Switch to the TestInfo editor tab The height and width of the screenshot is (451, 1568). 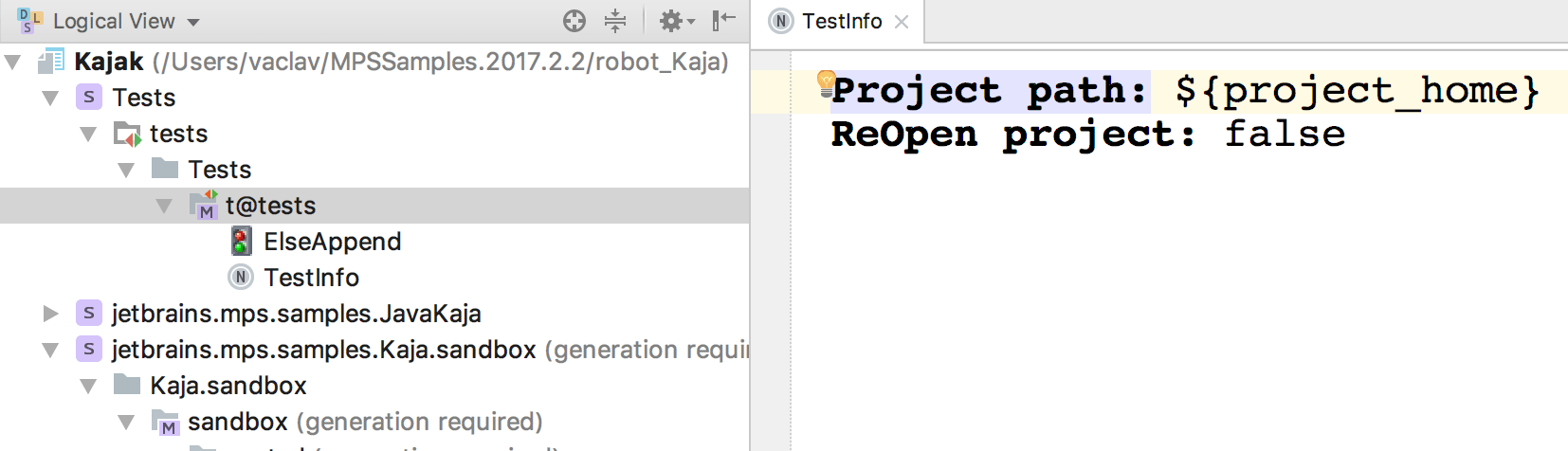coord(841,21)
